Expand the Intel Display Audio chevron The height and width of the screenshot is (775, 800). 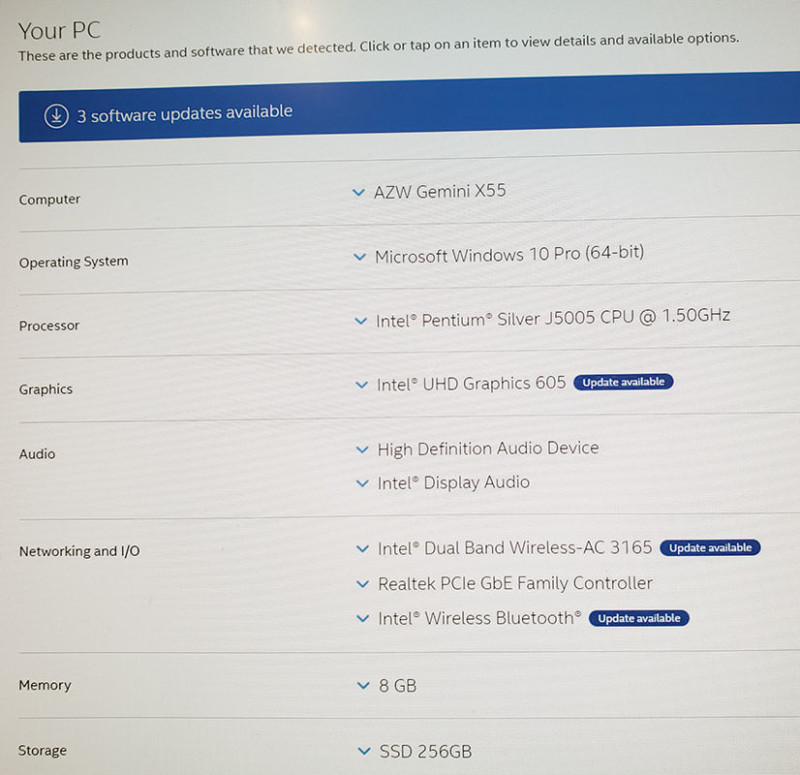pyautogui.click(x=362, y=484)
